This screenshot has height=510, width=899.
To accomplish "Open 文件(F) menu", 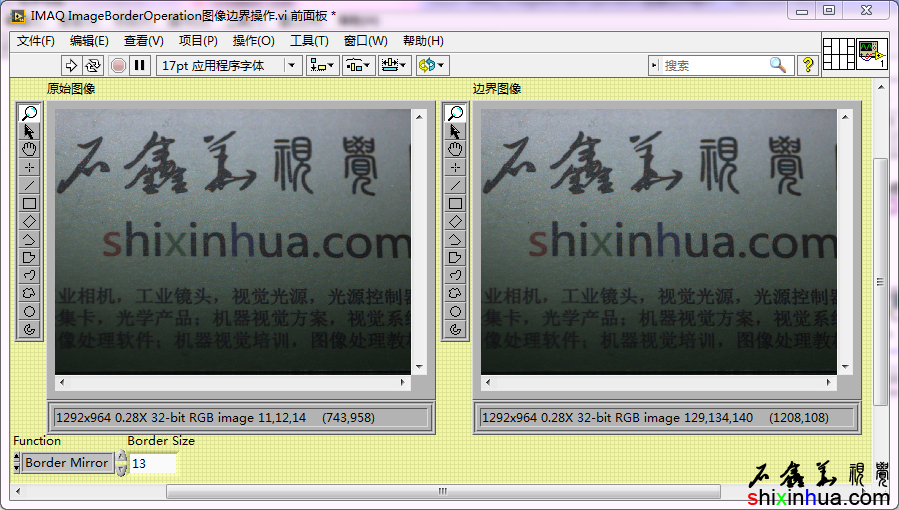I will tap(36, 41).
